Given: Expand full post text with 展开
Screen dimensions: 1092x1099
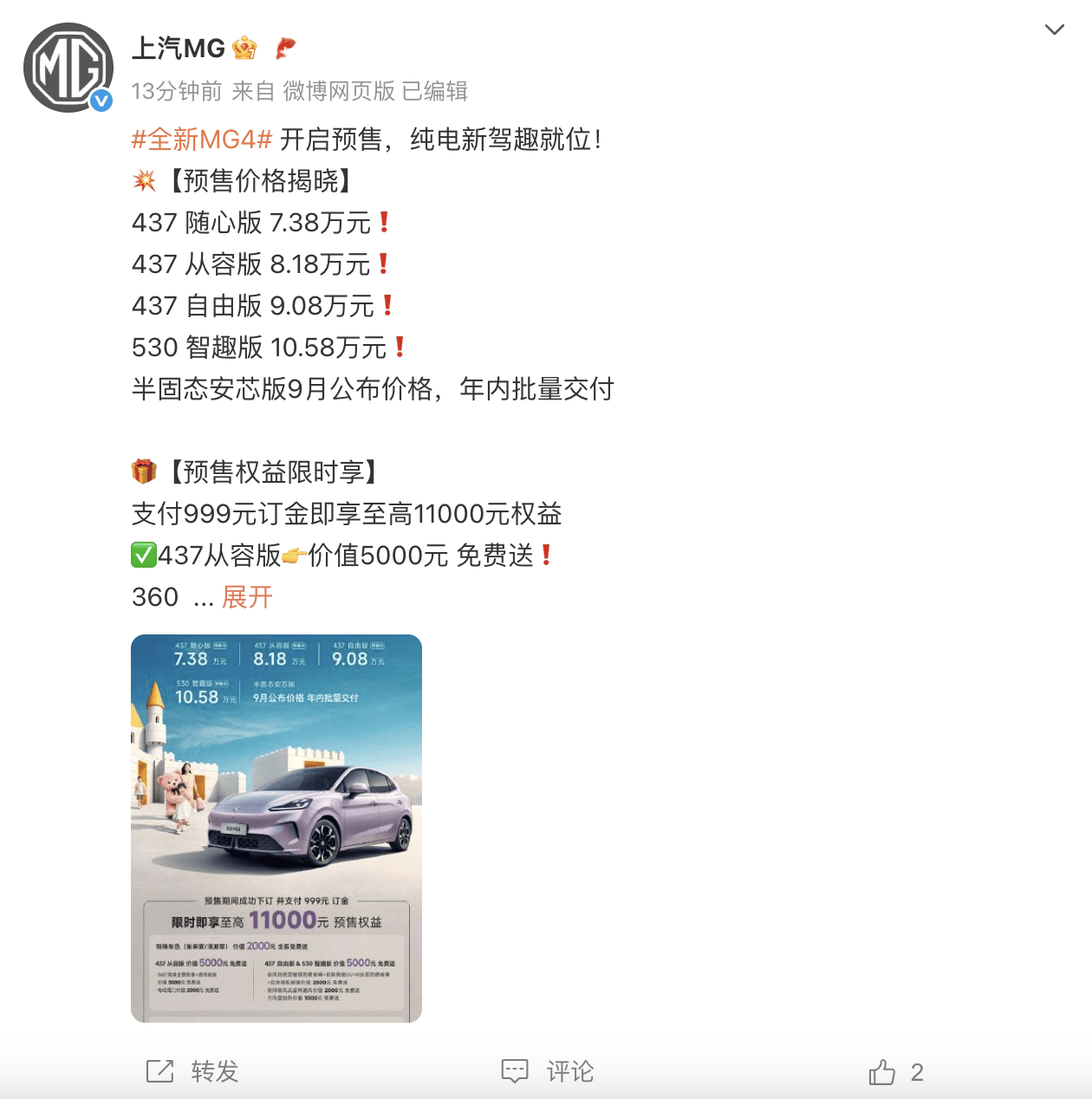Looking at the screenshot, I should (x=247, y=596).
